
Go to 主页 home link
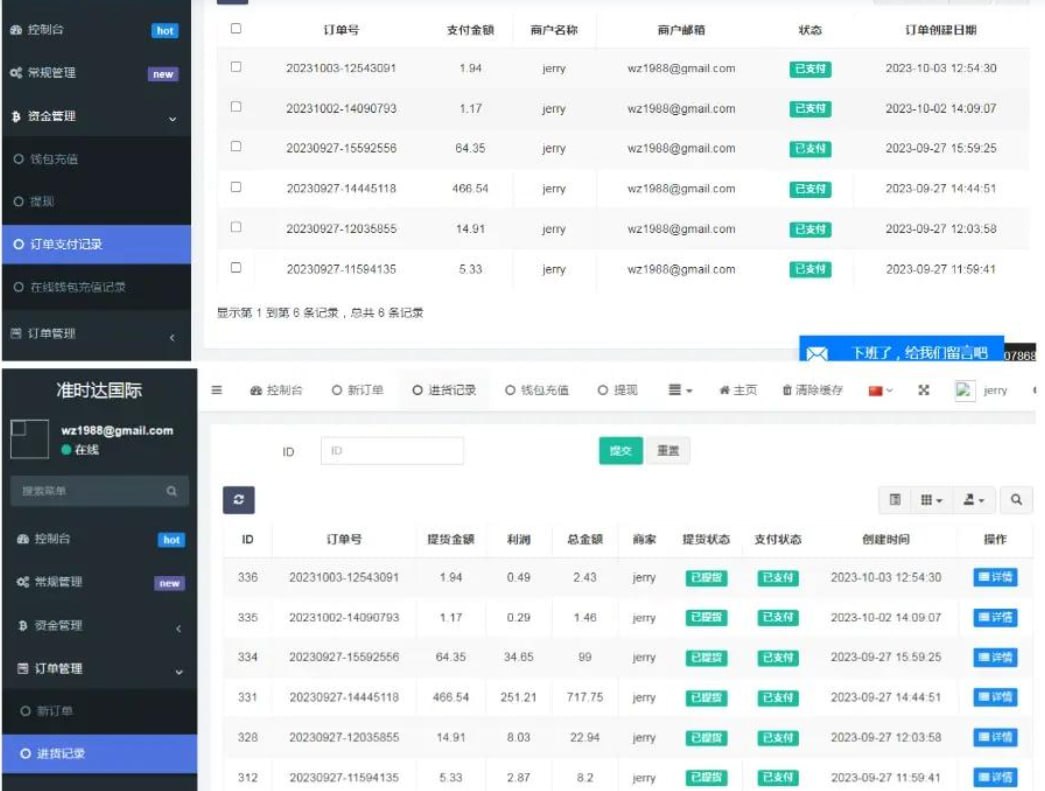point(738,390)
